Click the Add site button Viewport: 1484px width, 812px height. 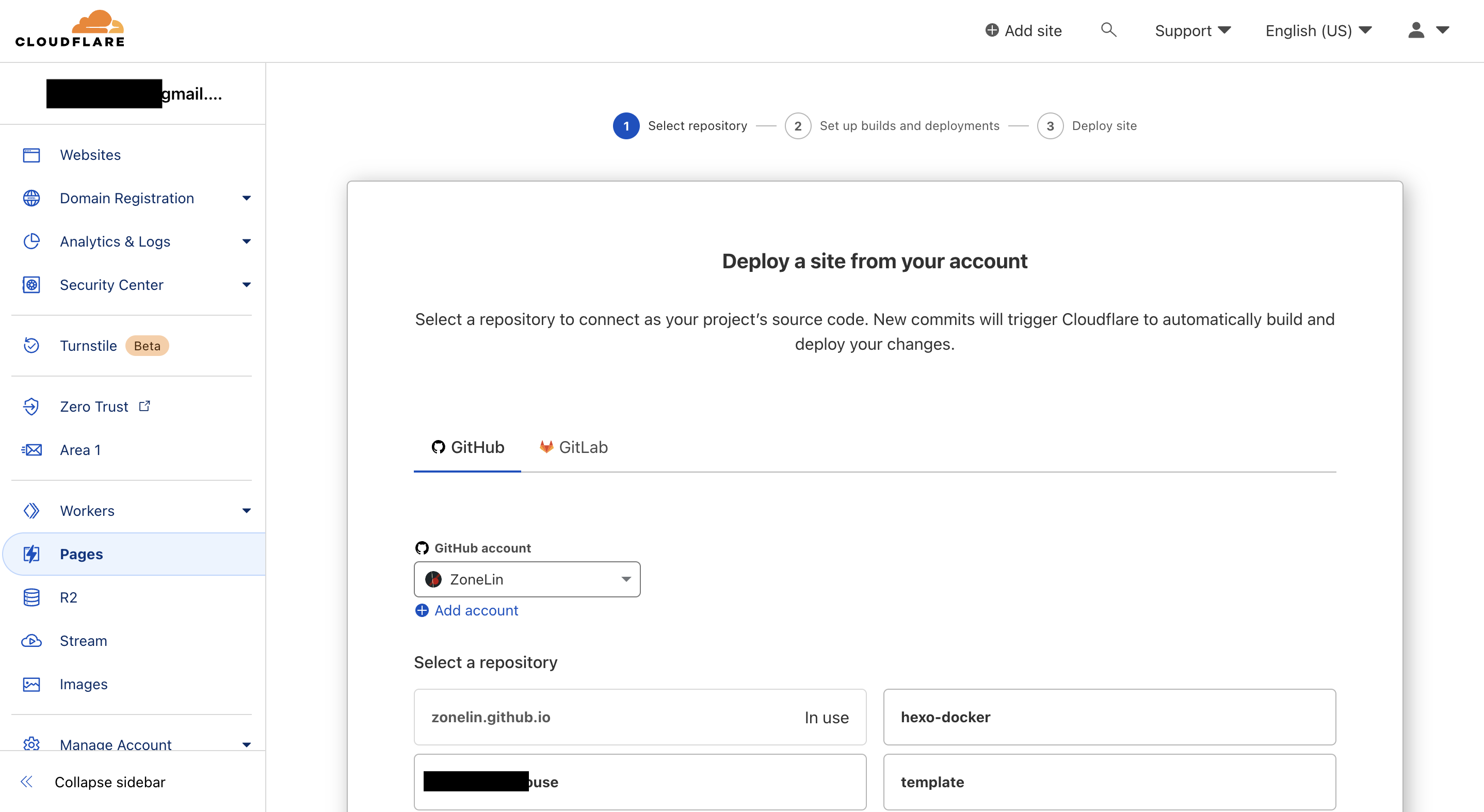click(1024, 29)
